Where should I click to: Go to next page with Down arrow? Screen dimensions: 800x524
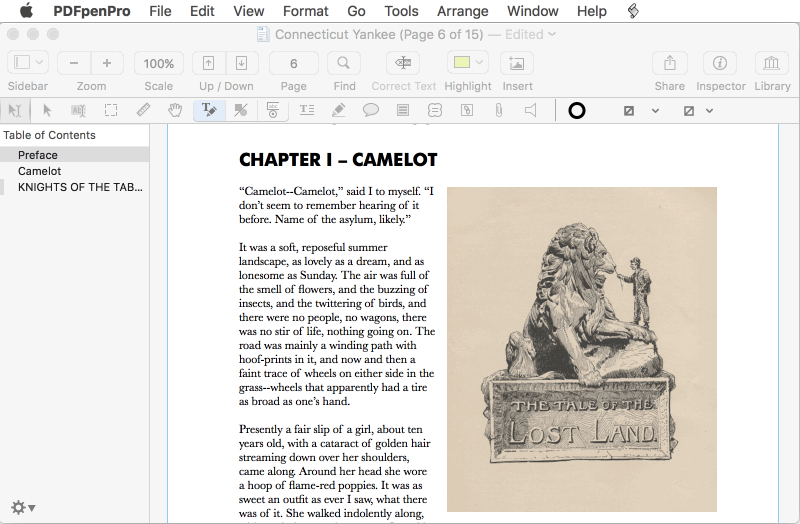241,63
